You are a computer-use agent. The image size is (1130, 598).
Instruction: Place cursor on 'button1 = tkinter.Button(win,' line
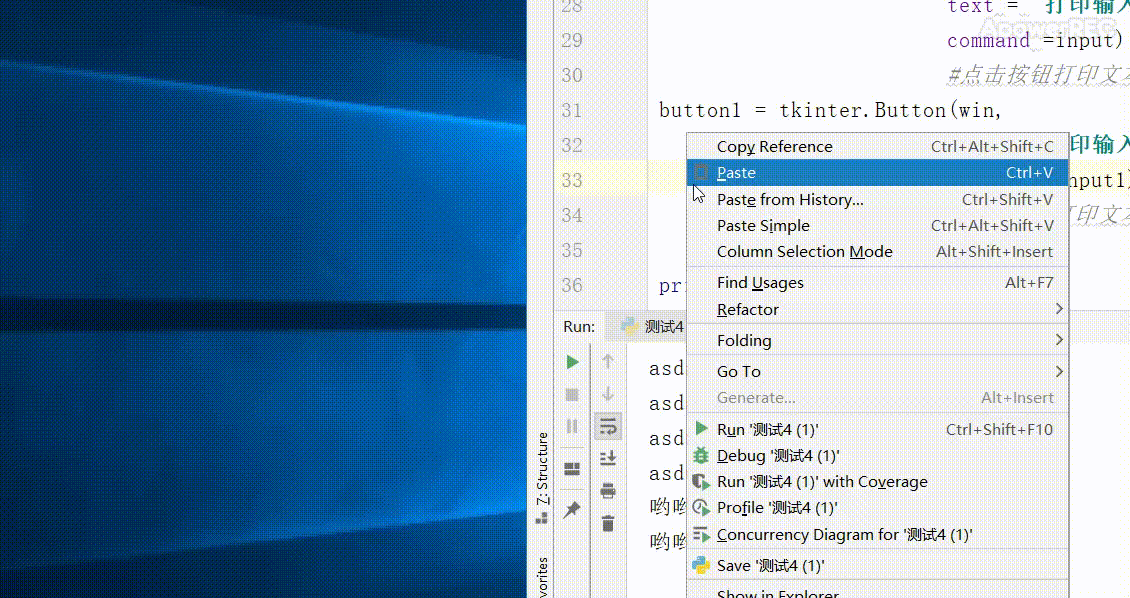pyautogui.click(x=830, y=110)
